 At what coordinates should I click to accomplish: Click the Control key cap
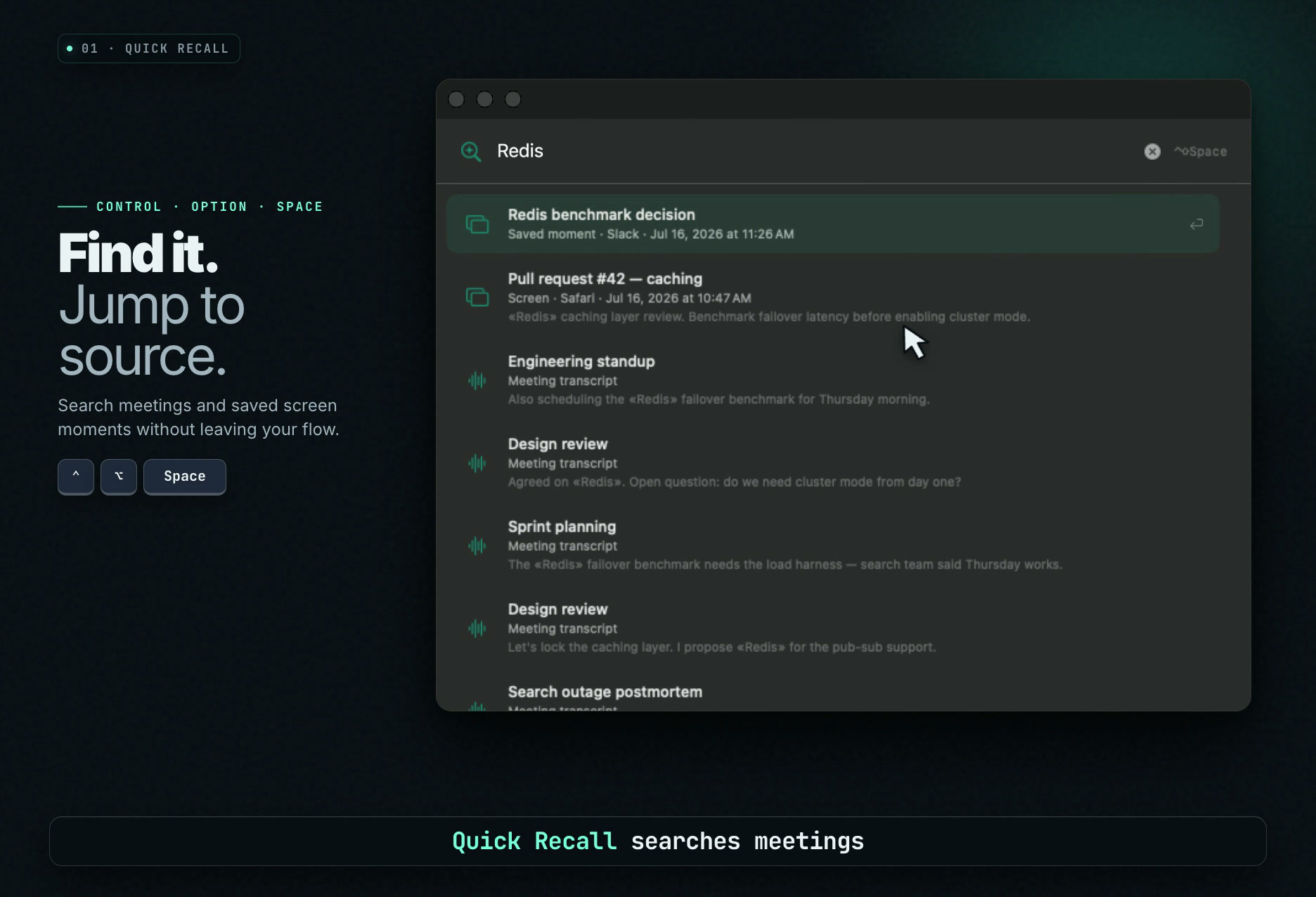tap(76, 477)
